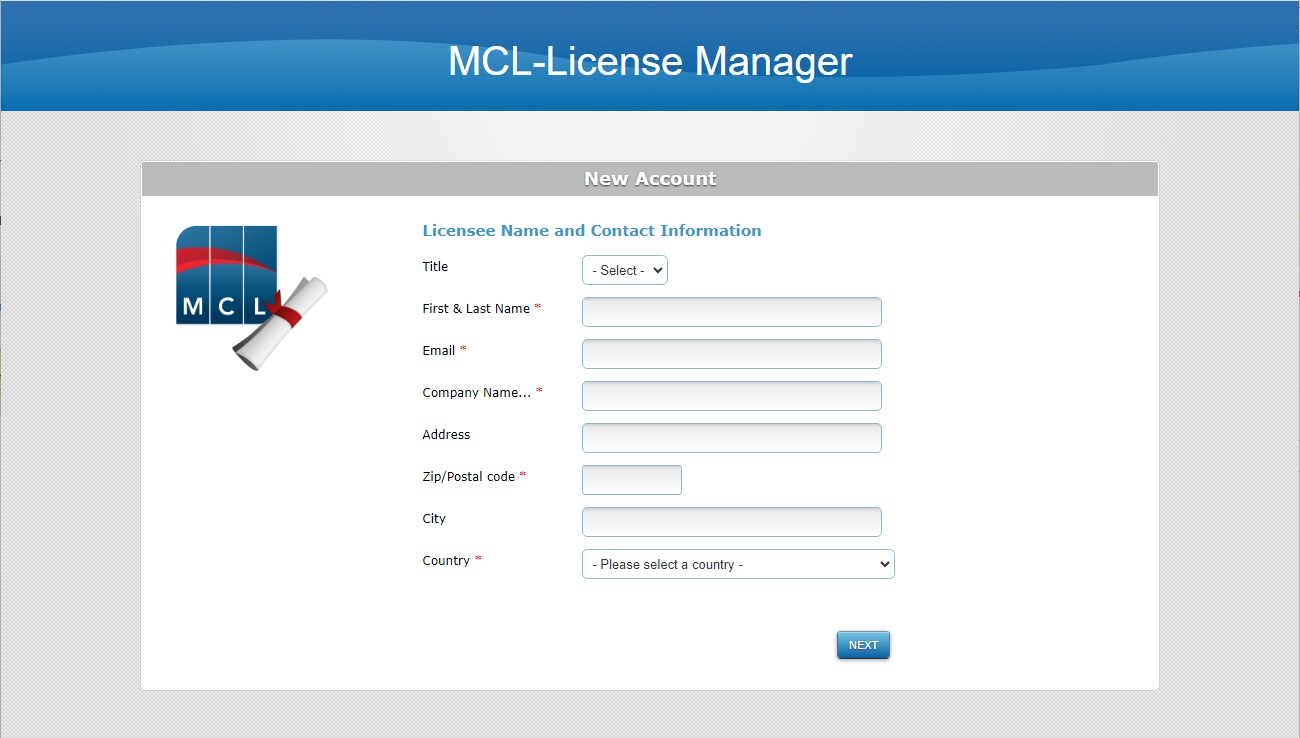Expand the country selection dropdown
Image resolution: width=1300 pixels, height=738 pixels.
tap(738, 564)
